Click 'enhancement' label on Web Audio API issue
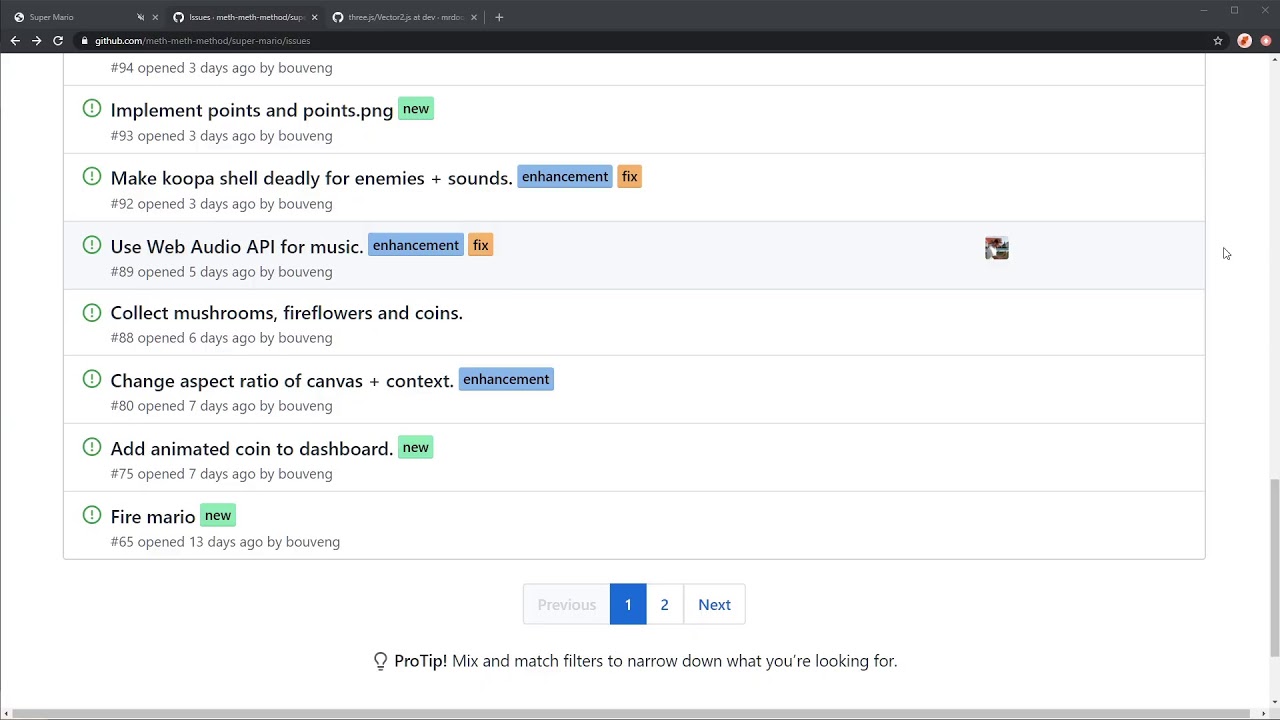1280x720 pixels. tap(416, 245)
